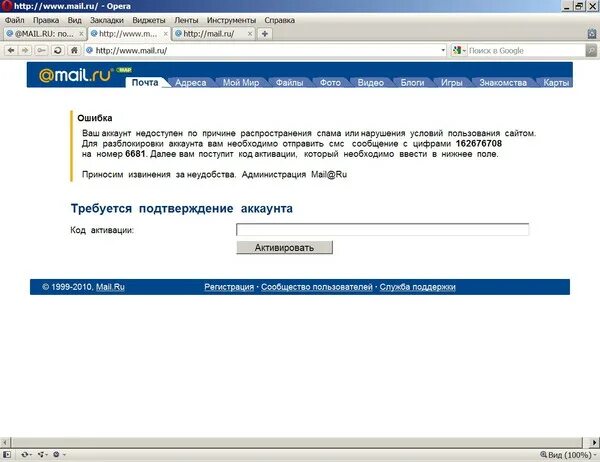This screenshot has height=462, width=600.
Task: Open the zoom level Вид (100%) dropdown
Action: 568,455
